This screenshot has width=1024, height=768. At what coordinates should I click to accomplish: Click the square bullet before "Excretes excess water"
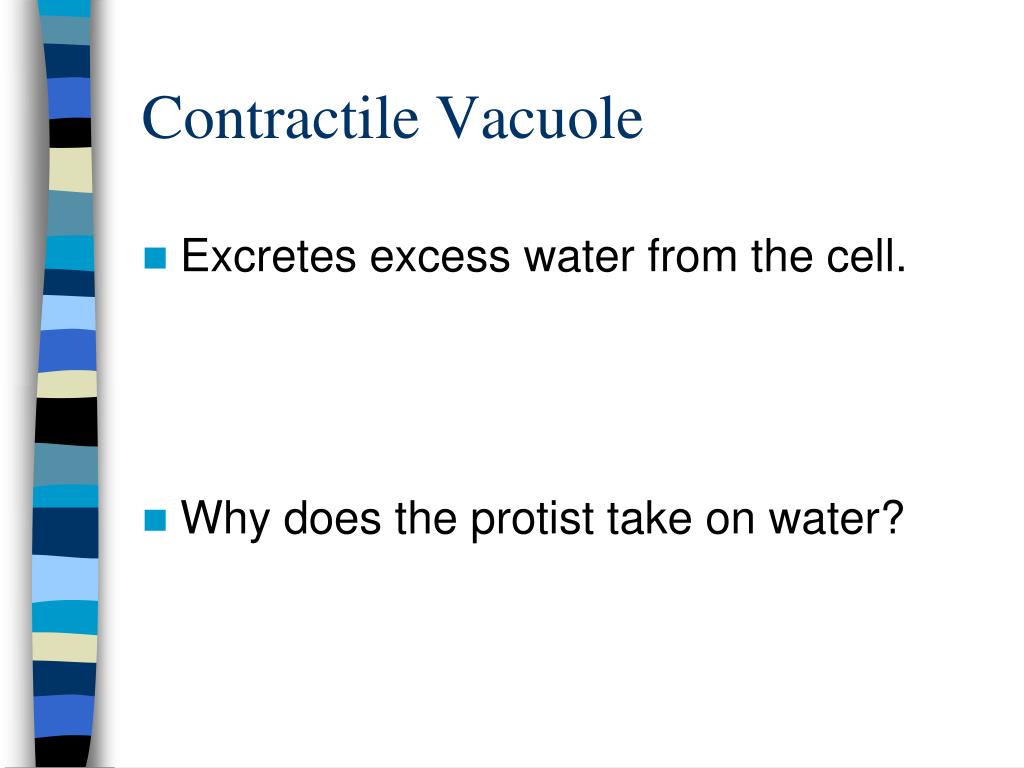point(155,258)
